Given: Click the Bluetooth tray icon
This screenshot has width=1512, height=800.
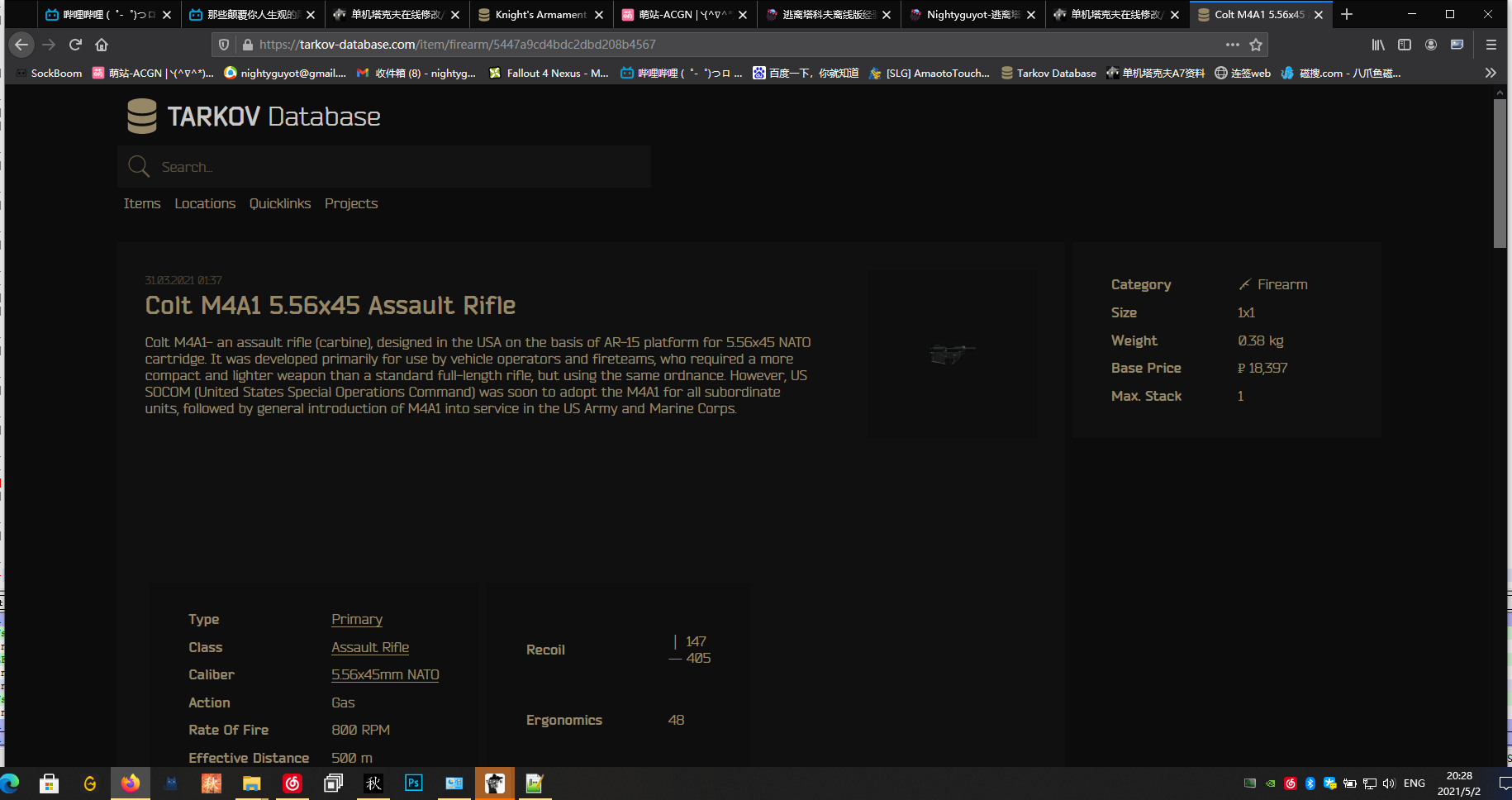Looking at the screenshot, I should coord(1310,783).
